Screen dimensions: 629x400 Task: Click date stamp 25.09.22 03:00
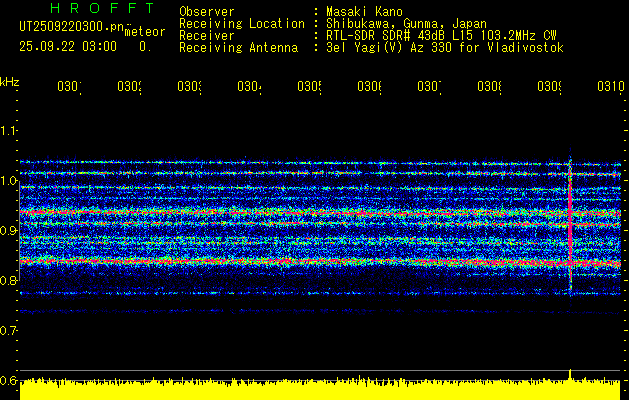point(68,47)
